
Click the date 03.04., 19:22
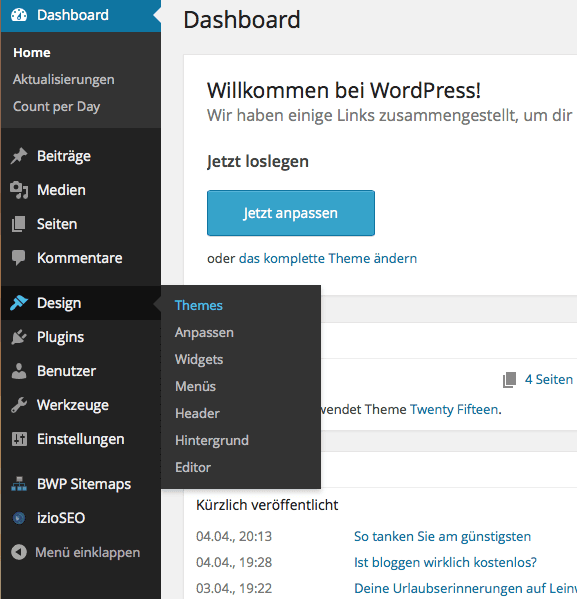point(234,588)
